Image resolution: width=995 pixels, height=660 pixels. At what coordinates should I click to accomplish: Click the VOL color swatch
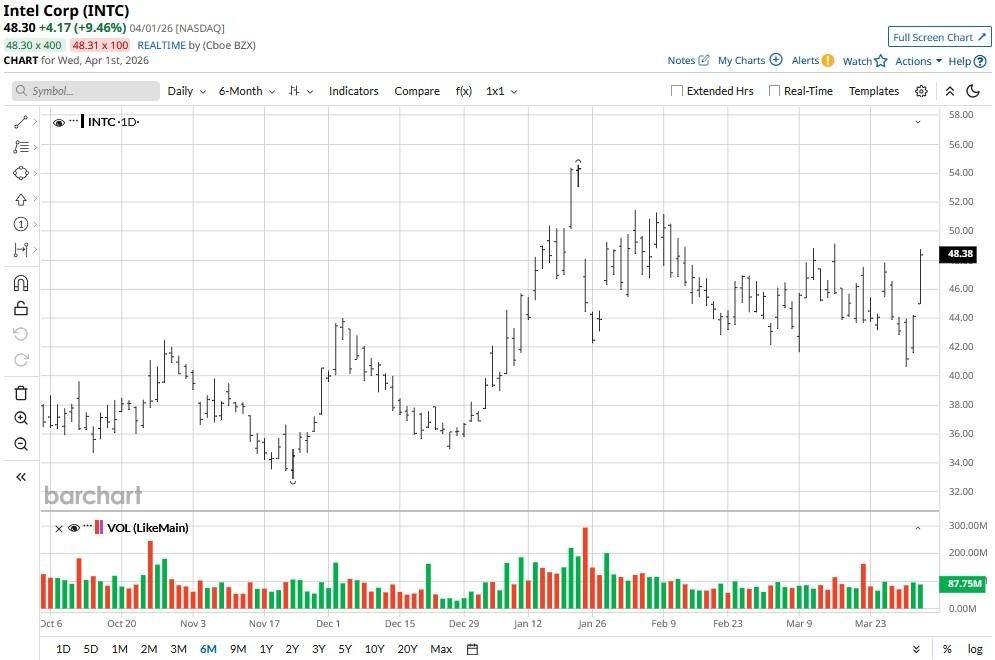point(98,527)
